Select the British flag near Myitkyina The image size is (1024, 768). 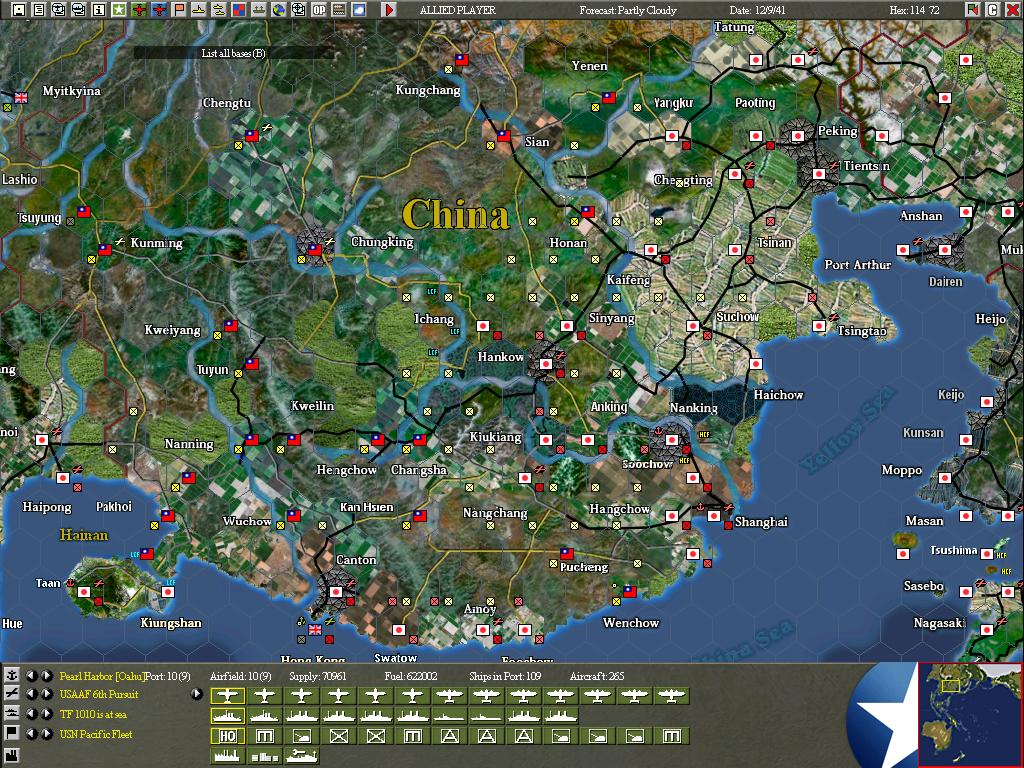[21, 97]
